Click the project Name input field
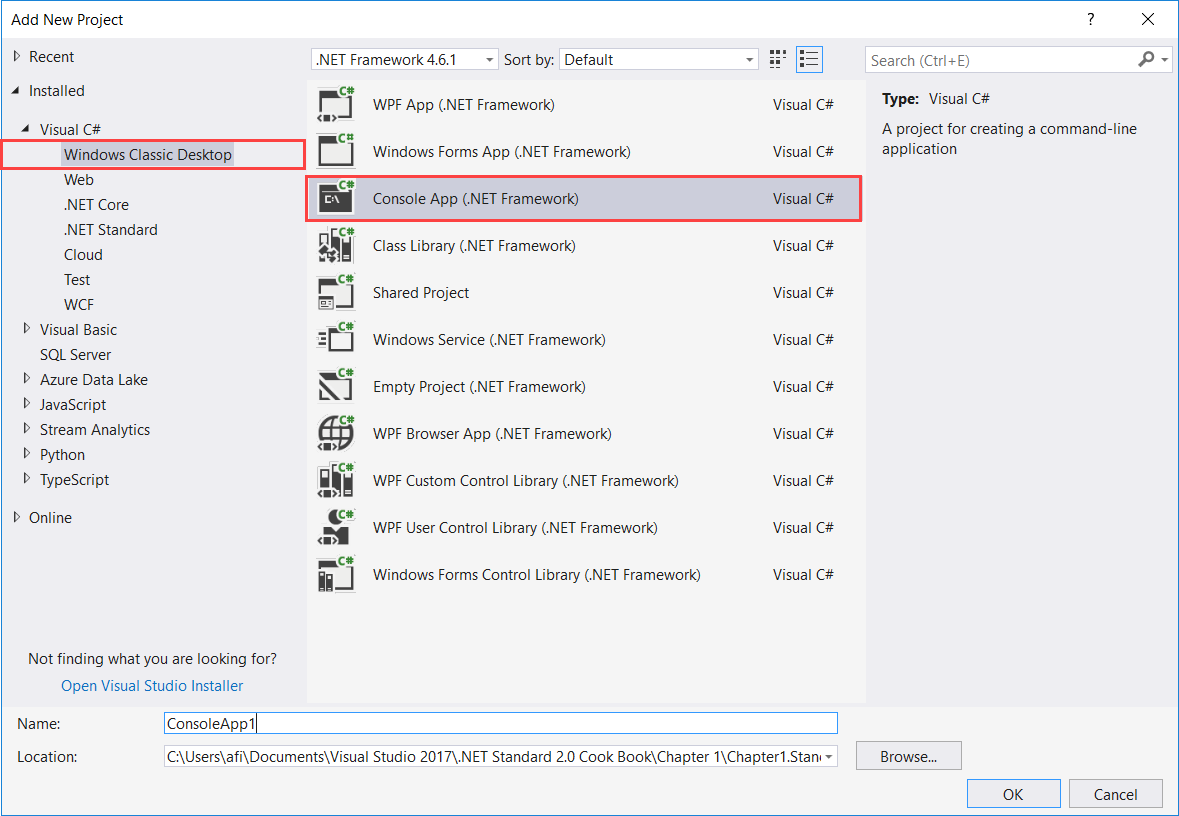The width and height of the screenshot is (1179, 816). coord(500,723)
